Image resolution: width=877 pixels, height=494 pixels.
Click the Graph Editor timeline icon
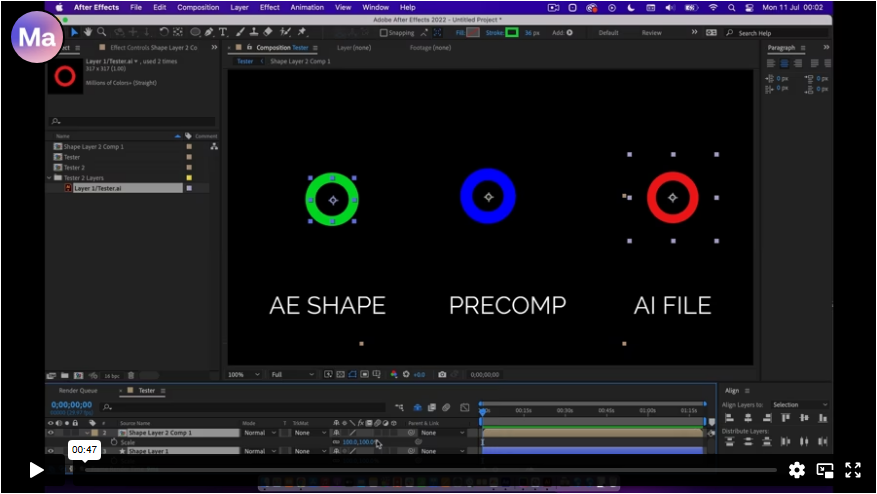pyautogui.click(x=465, y=407)
